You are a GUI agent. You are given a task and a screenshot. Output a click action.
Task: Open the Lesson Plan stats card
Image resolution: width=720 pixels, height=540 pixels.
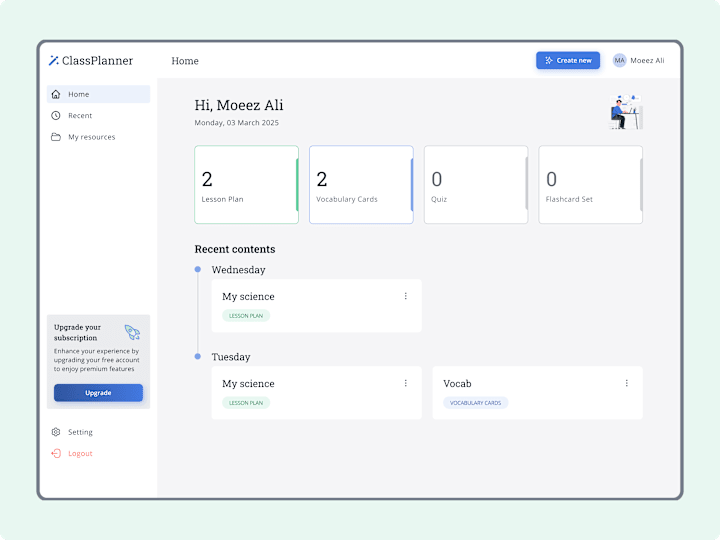(247, 185)
